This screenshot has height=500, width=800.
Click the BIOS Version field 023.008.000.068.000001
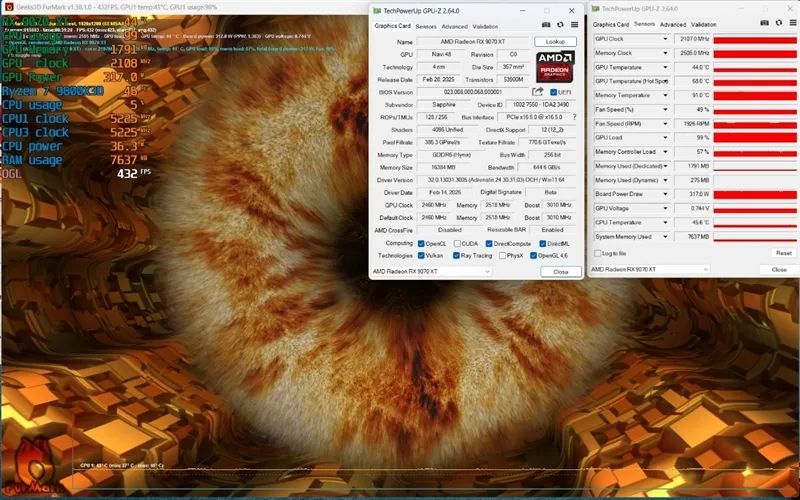(x=473, y=92)
